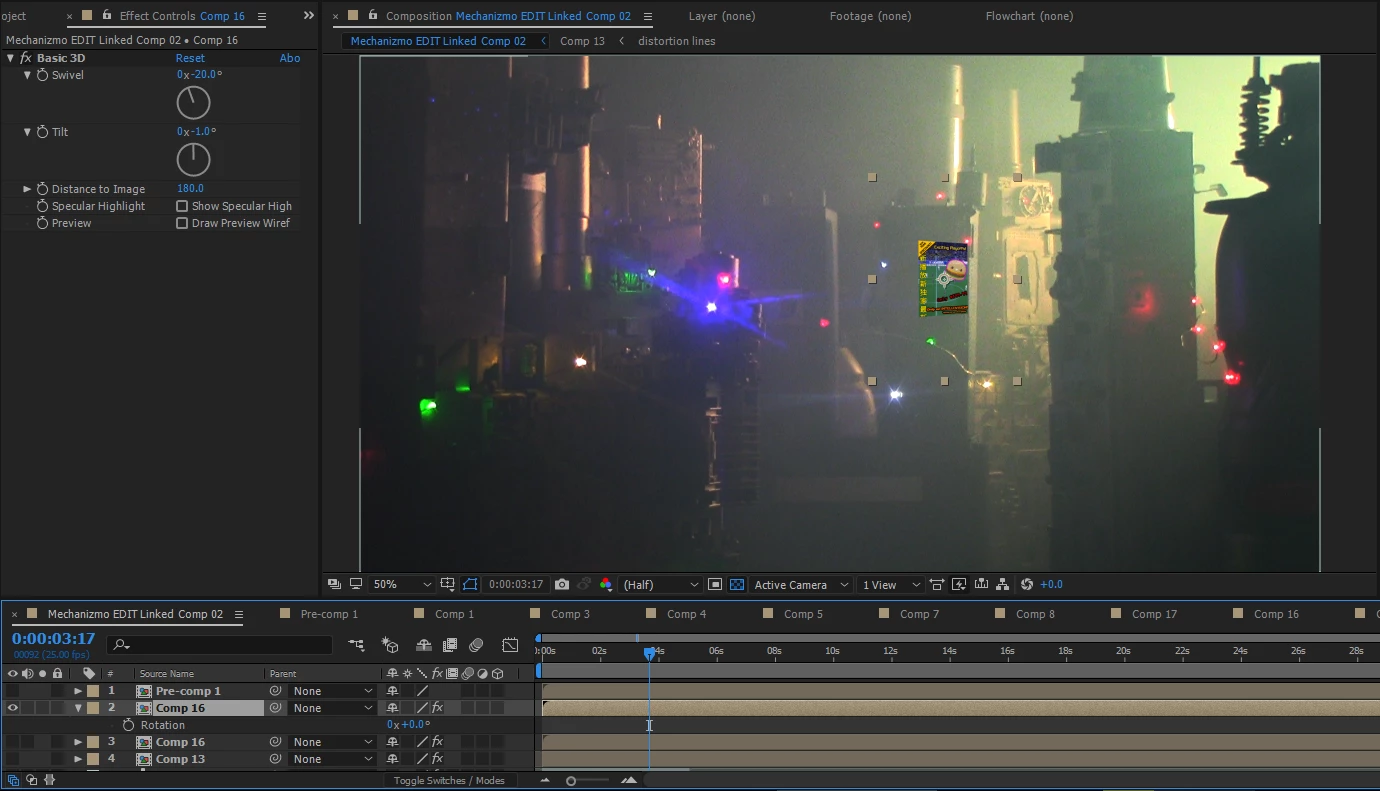Open the Pre-comp 1 timeline tab

pos(329,614)
